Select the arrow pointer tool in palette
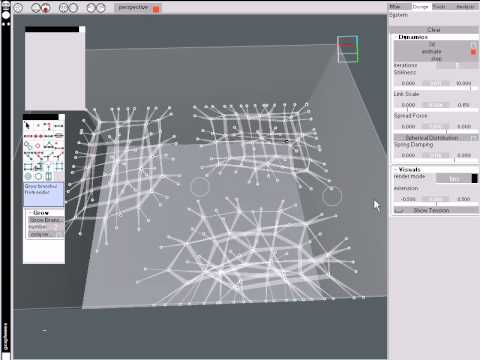Screen dimensions: 480x360 [x=27, y=125]
